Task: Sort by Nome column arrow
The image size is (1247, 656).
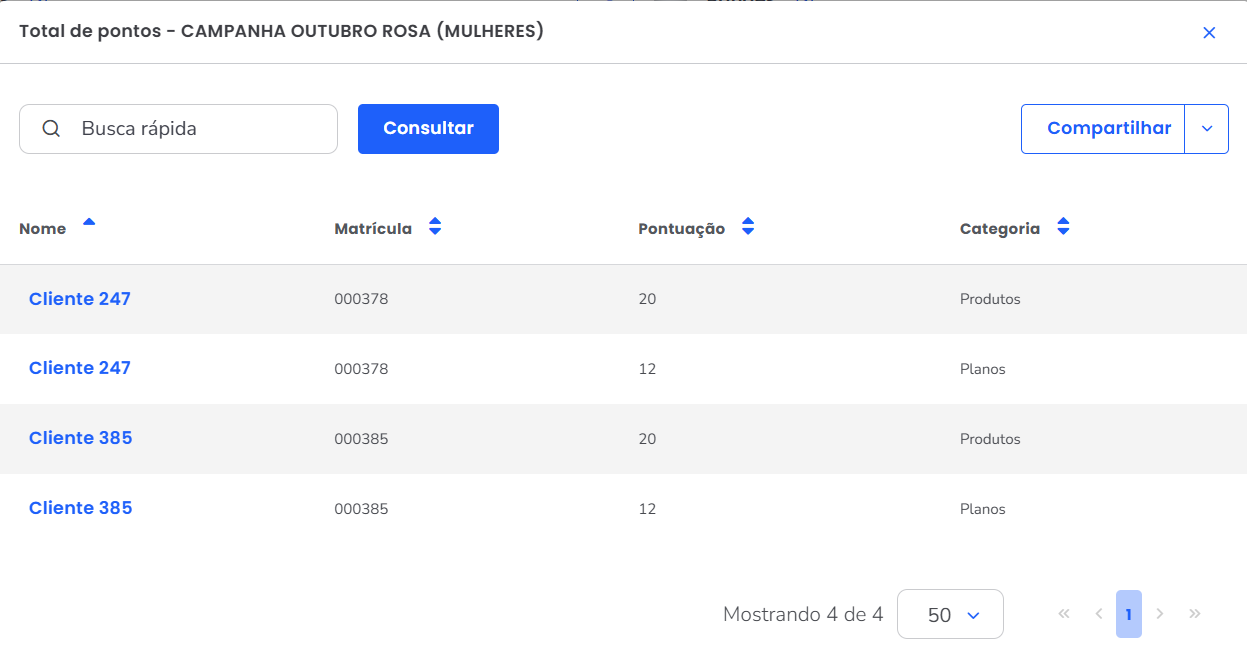Action: pos(89,223)
